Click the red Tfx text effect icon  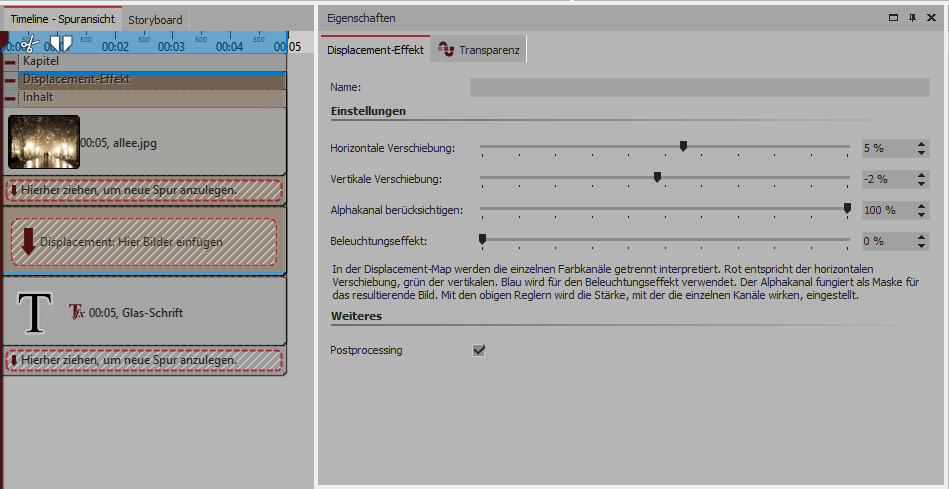click(x=74, y=312)
